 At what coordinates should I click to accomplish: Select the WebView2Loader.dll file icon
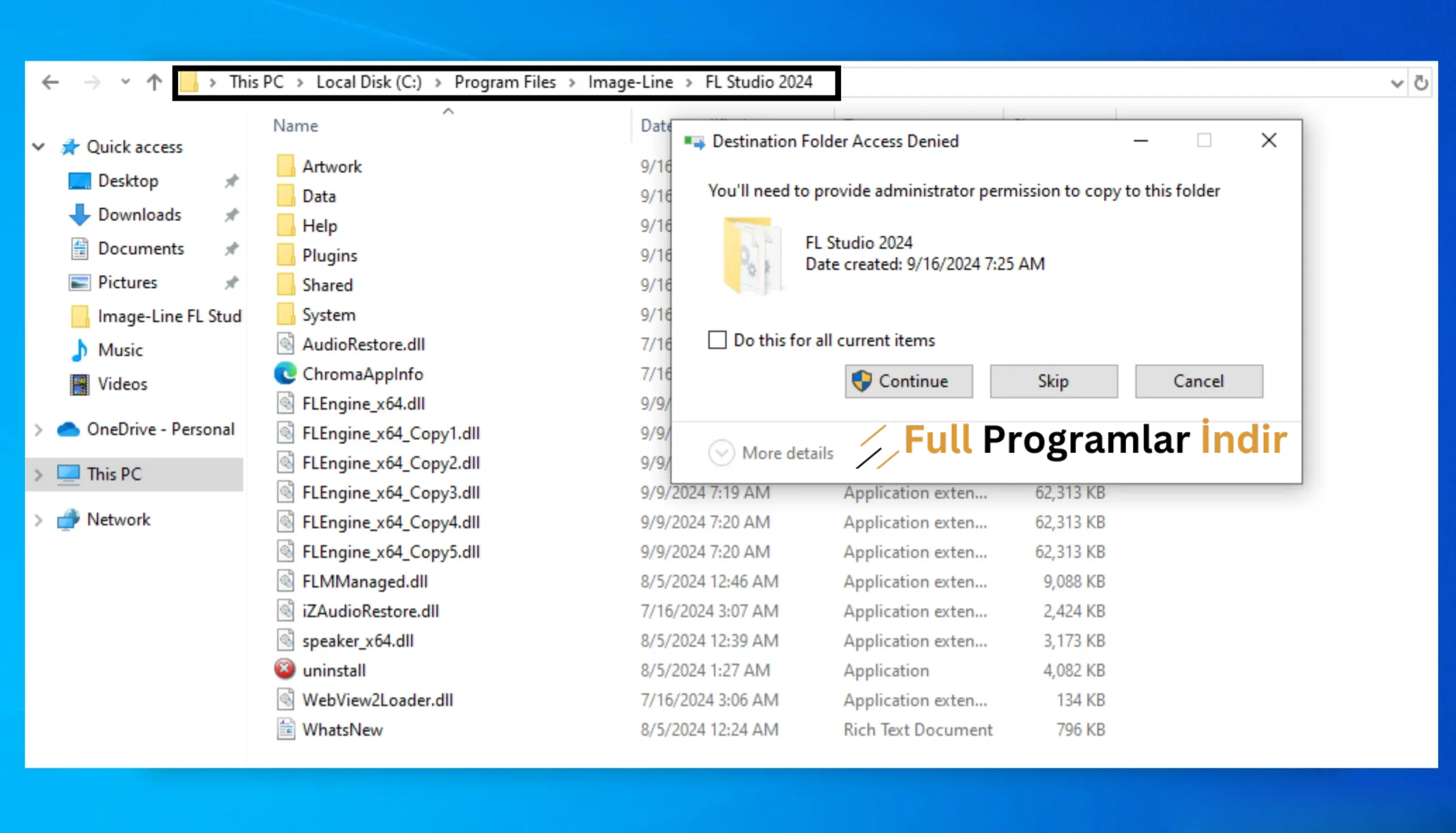pyautogui.click(x=286, y=700)
